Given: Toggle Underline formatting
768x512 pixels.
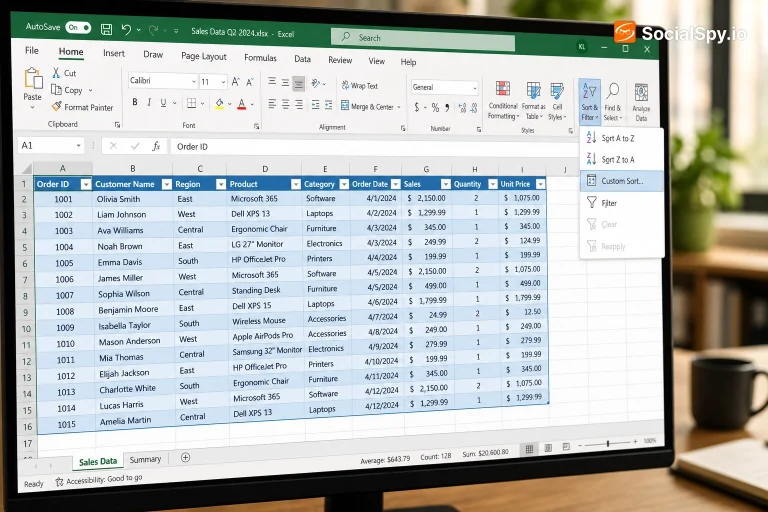Looking at the screenshot, I should tap(163, 103).
